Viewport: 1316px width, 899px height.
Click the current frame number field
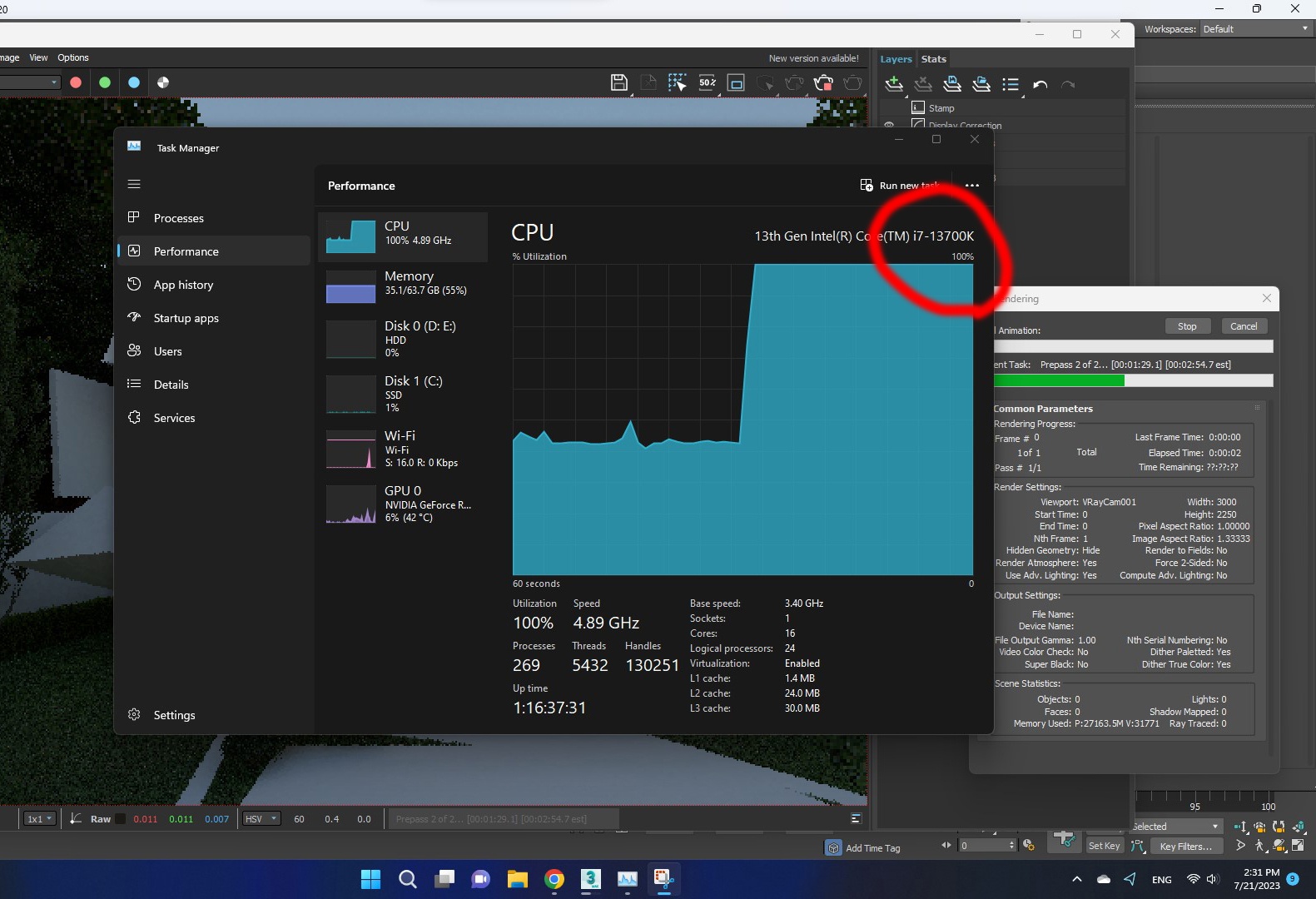tap(982, 846)
